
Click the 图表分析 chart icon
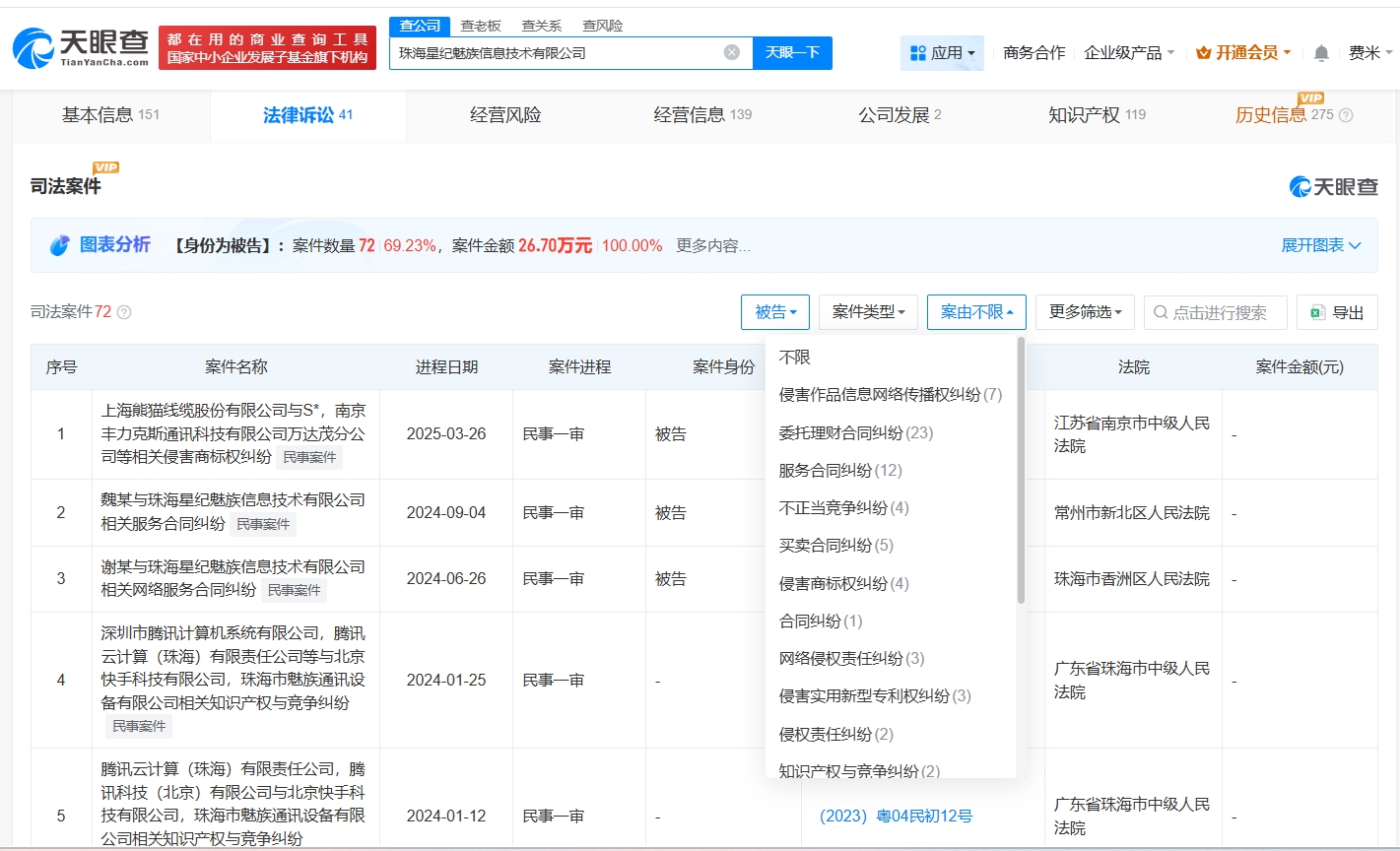[x=61, y=245]
